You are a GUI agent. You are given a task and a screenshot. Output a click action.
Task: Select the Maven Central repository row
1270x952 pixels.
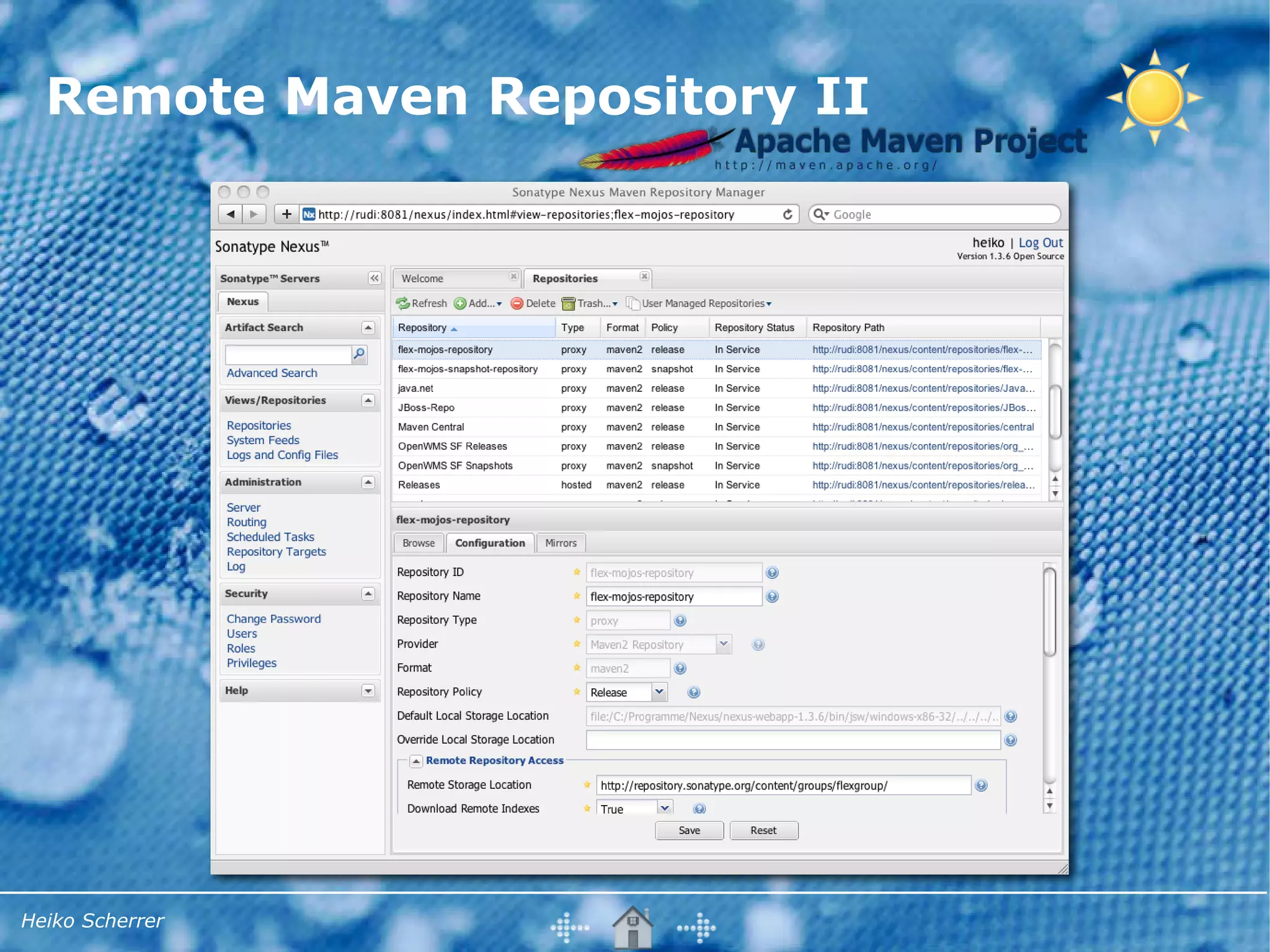717,427
